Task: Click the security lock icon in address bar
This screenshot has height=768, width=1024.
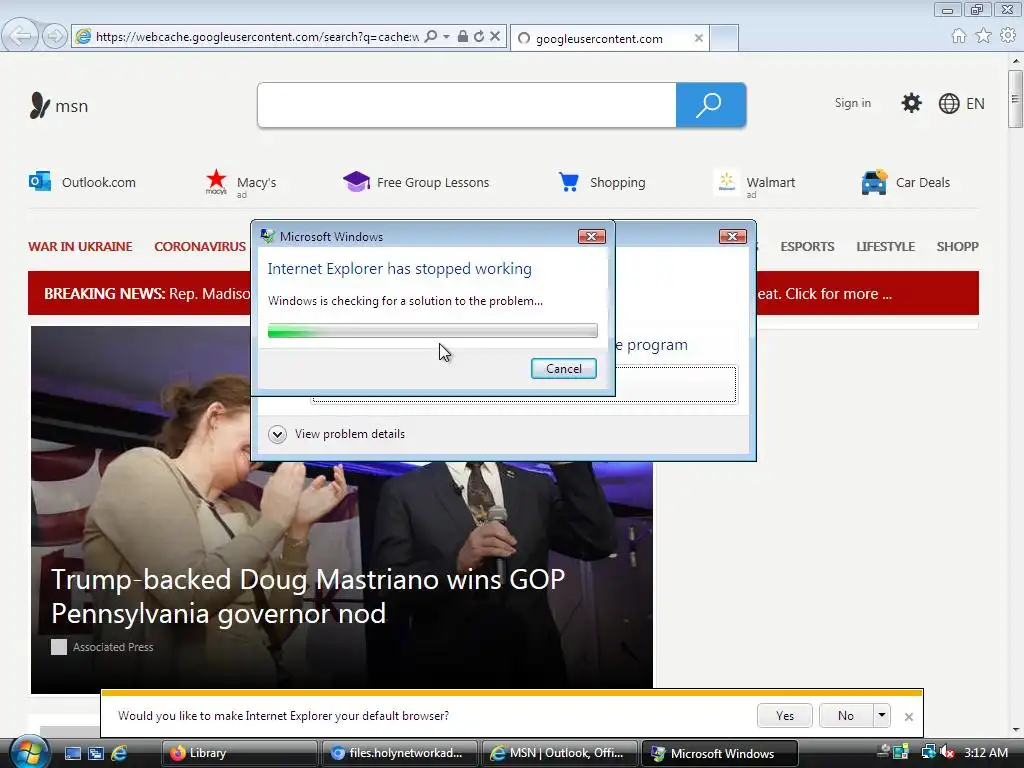Action: click(x=462, y=36)
